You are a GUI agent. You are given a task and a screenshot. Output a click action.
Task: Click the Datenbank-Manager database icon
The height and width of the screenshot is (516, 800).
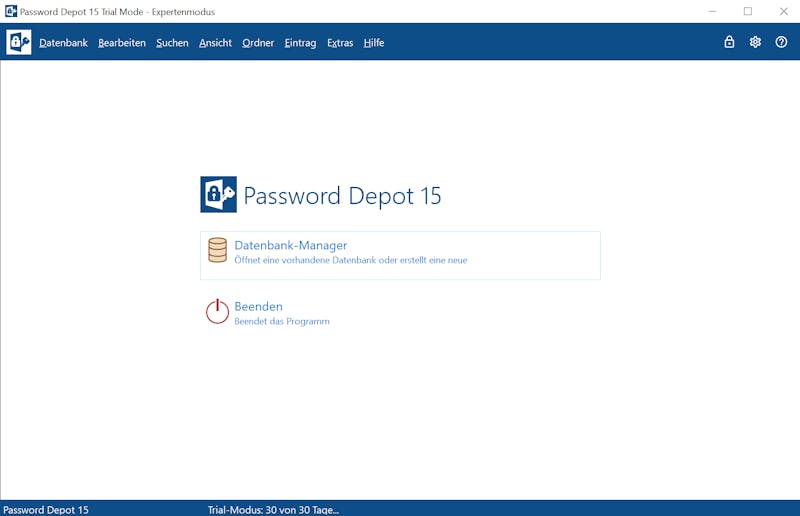click(x=217, y=250)
